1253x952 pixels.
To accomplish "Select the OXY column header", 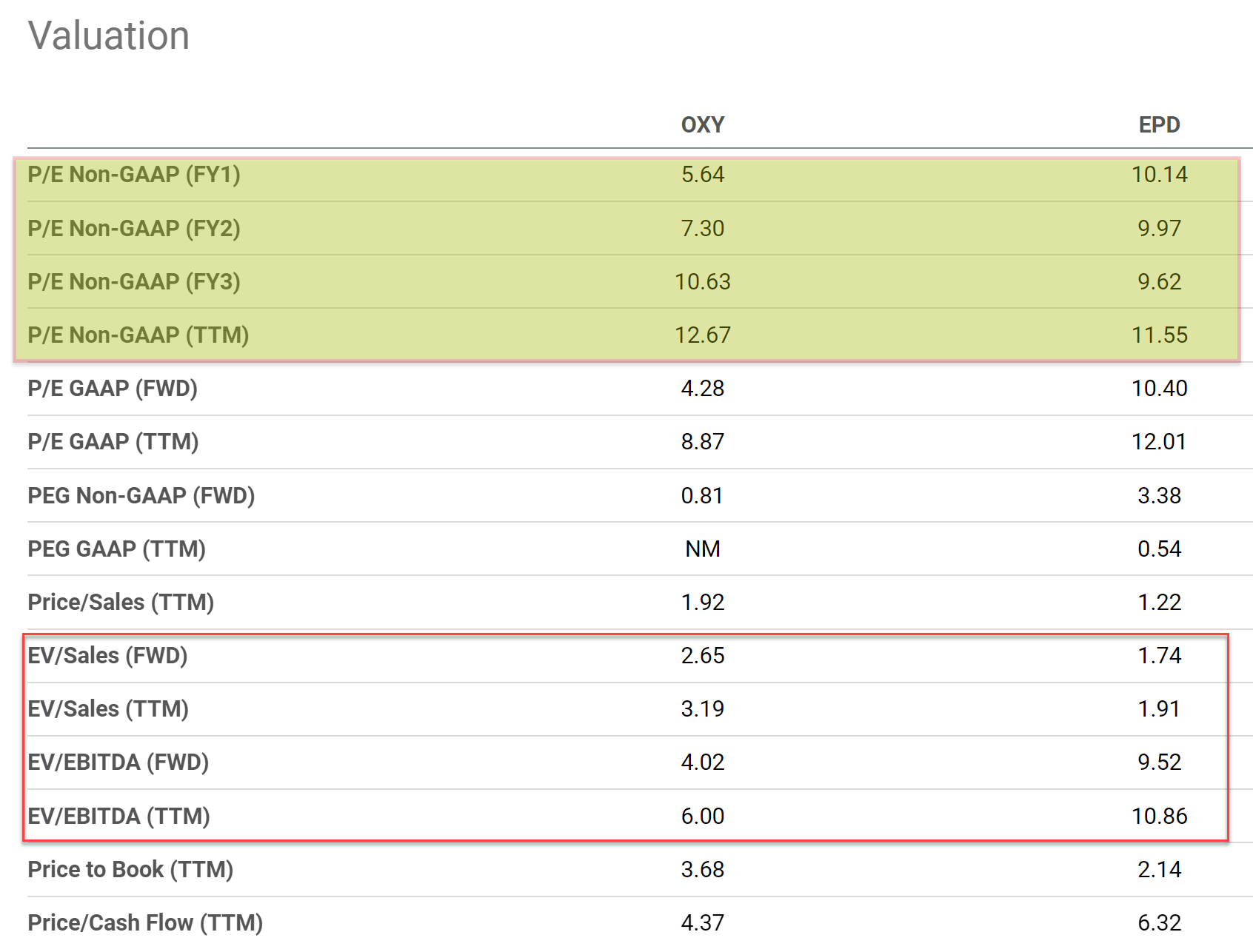I will (x=703, y=124).
